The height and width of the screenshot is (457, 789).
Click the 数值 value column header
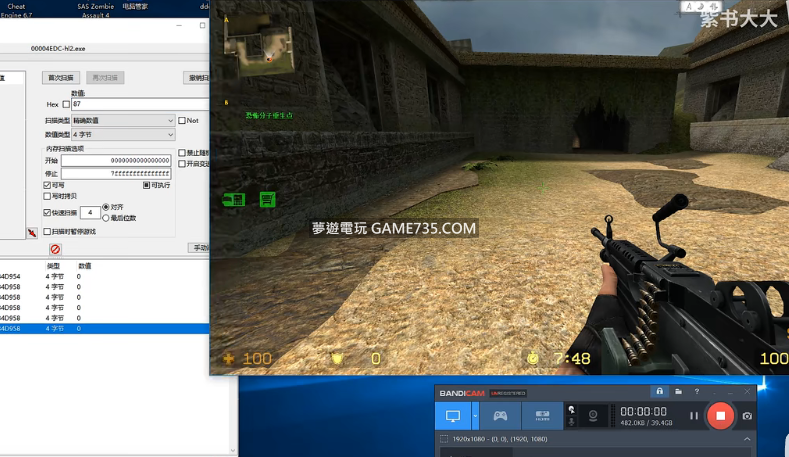[x=85, y=266]
